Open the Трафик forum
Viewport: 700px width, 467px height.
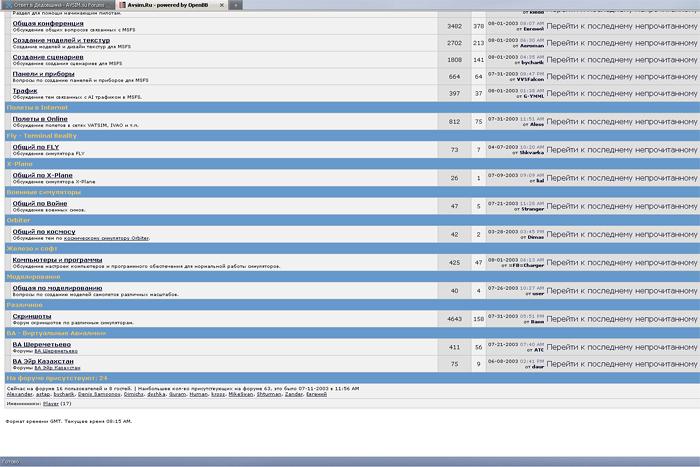(25, 91)
